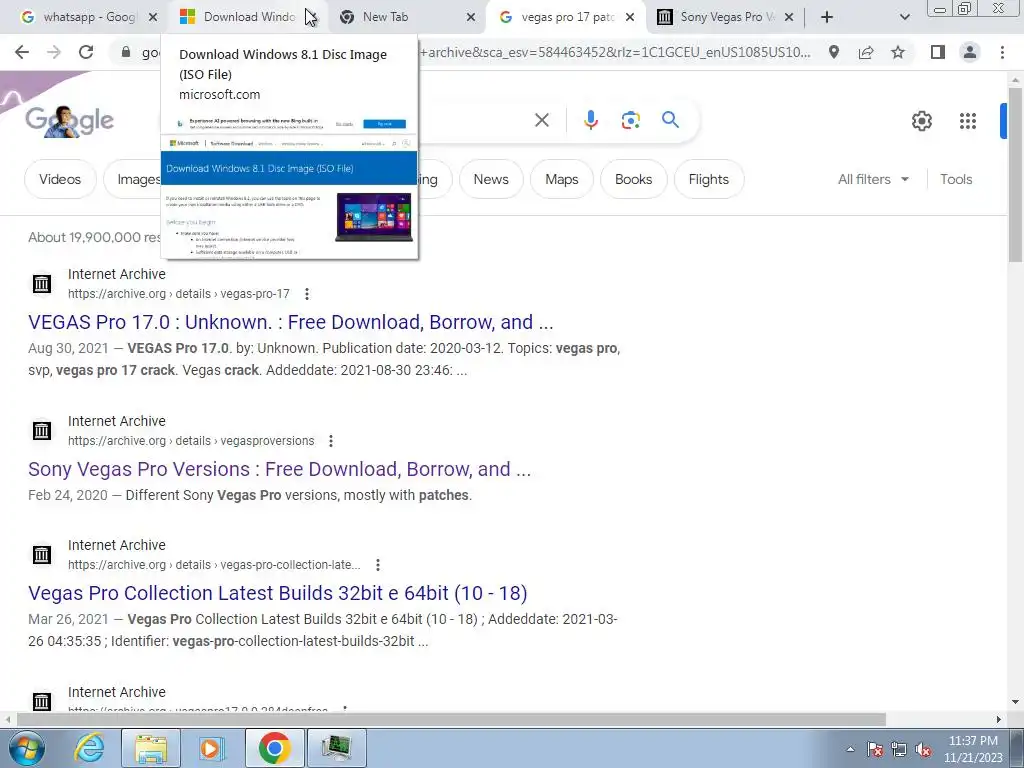
Task: Click lock icon for site information
Action: pos(125,52)
